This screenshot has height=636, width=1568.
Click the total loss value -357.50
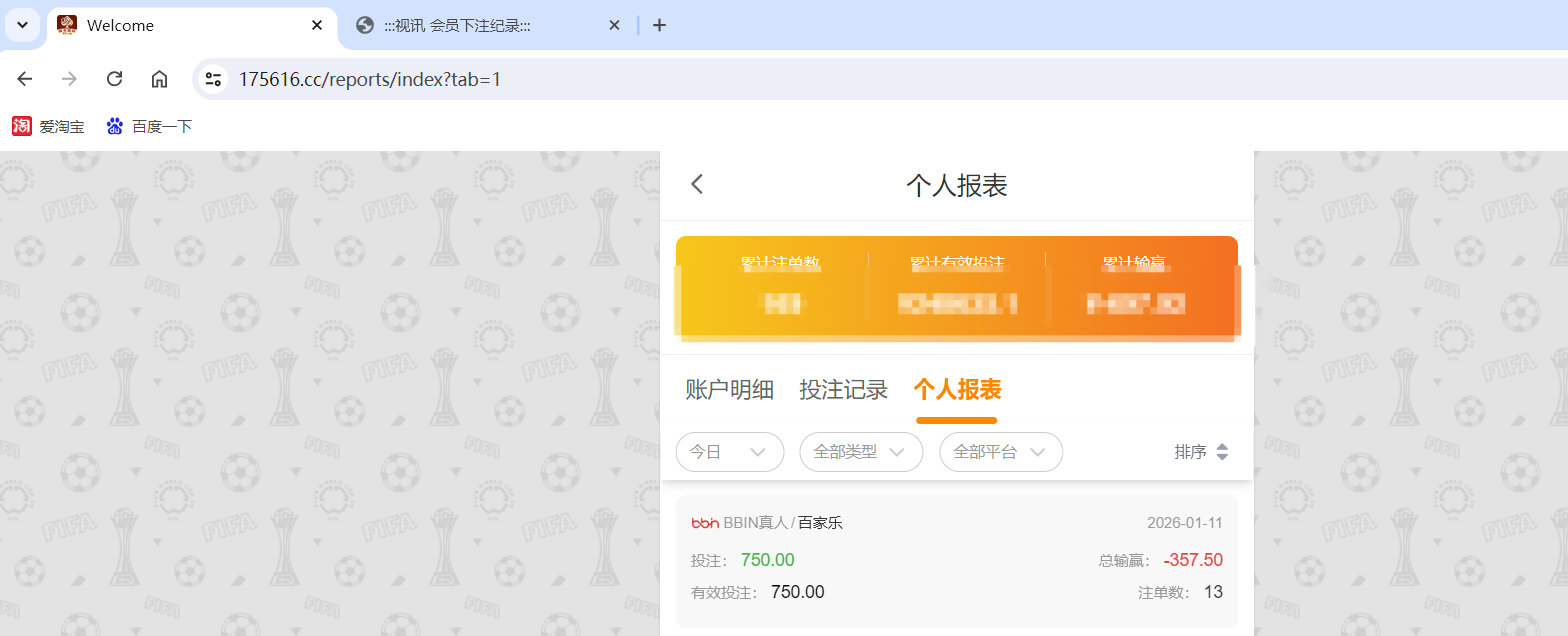pos(1193,560)
